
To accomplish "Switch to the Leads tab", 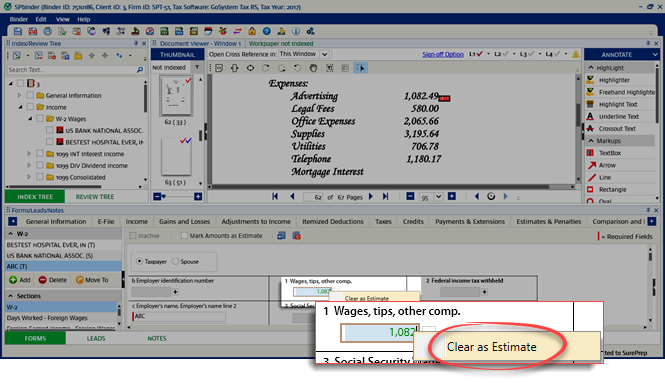I will (x=96, y=338).
